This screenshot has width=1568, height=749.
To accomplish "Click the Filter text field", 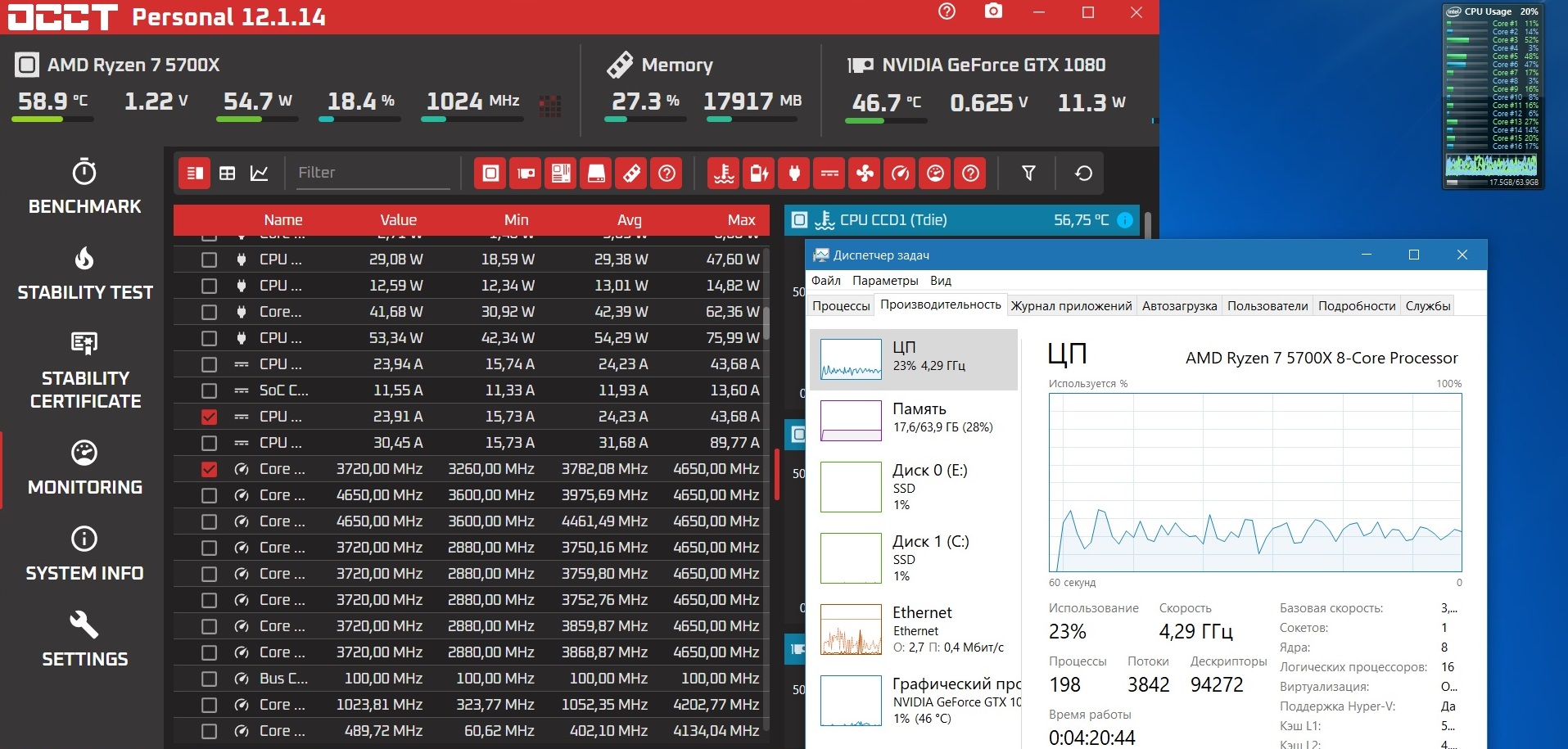I will [373, 173].
